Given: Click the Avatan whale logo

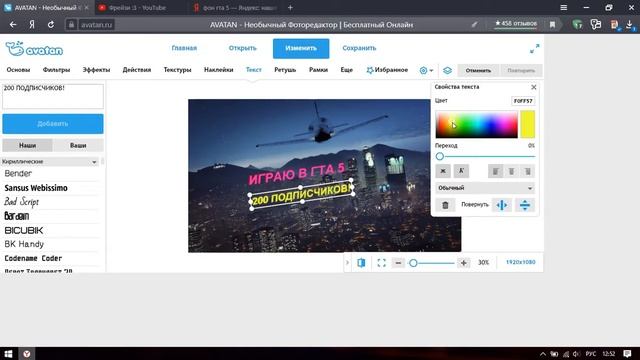Looking at the screenshot, I should tap(34, 49).
